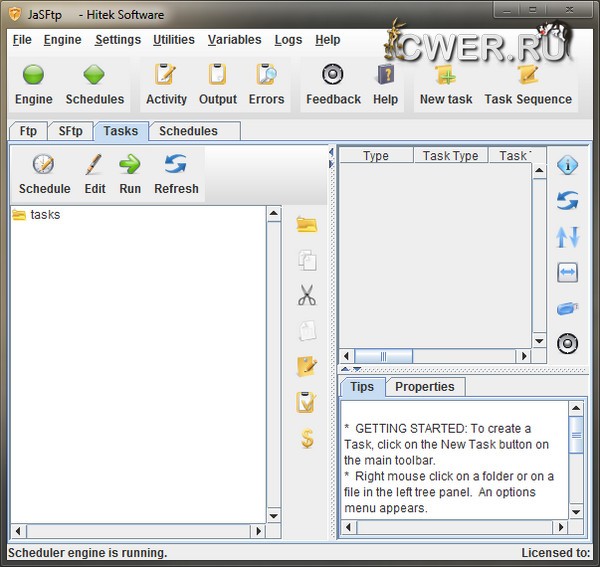This screenshot has height=567, width=600.
Task: Collapse left pane using the left-pointing divider arrow
Action: point(331,152)
